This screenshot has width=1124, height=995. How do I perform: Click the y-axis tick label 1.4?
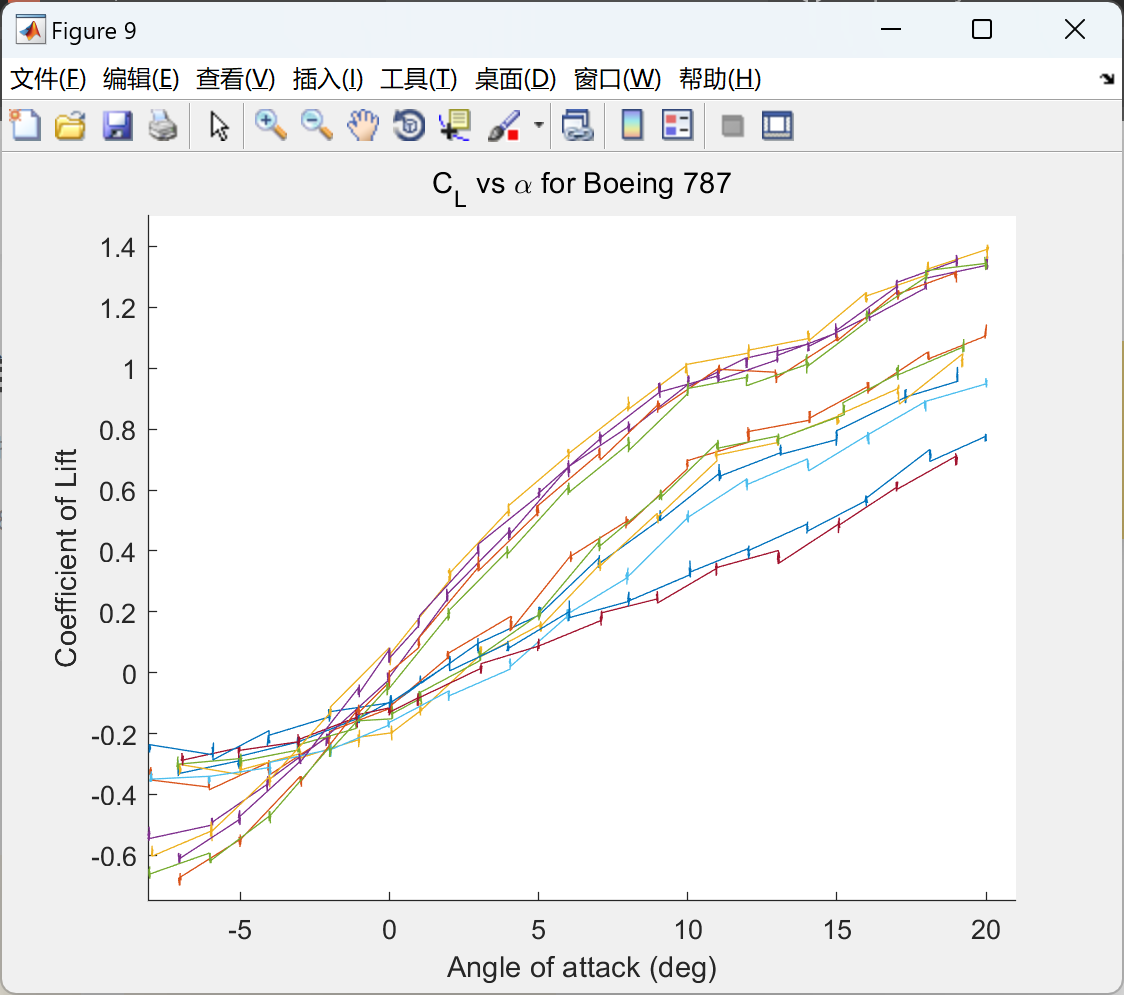click(x=118, y=248)
